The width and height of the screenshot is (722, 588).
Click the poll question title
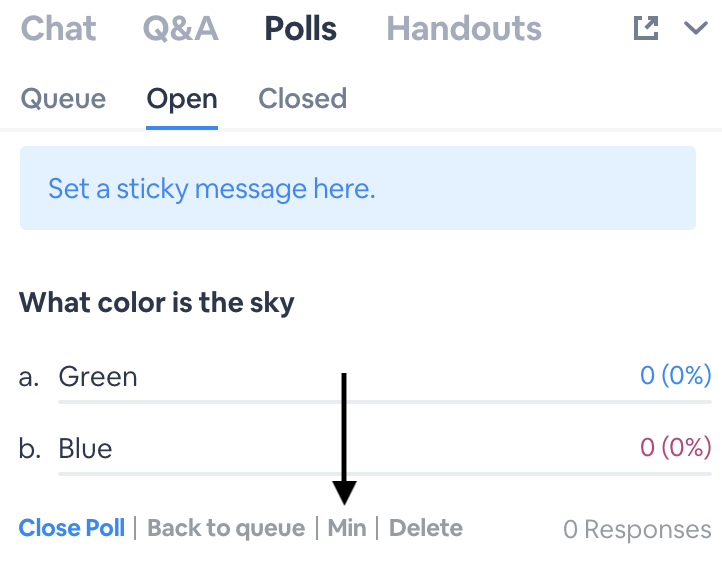(x=157, y=302)
